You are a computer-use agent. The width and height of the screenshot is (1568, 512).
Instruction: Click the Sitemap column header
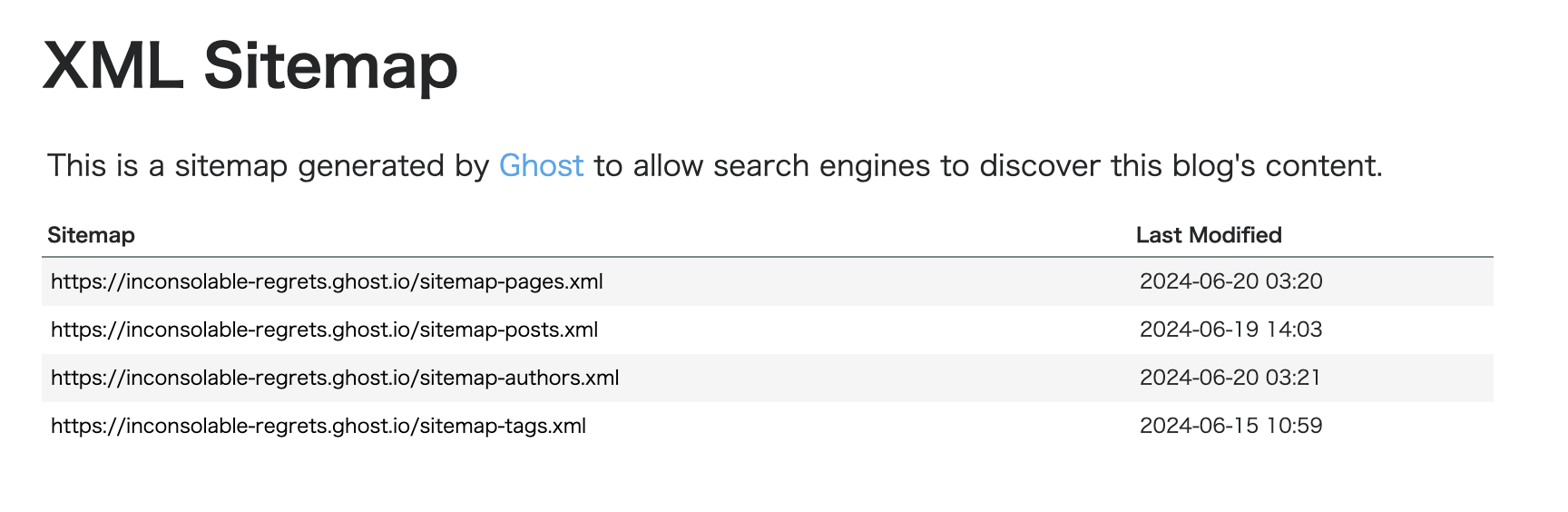pyautogui.click(x=91, y=235)
